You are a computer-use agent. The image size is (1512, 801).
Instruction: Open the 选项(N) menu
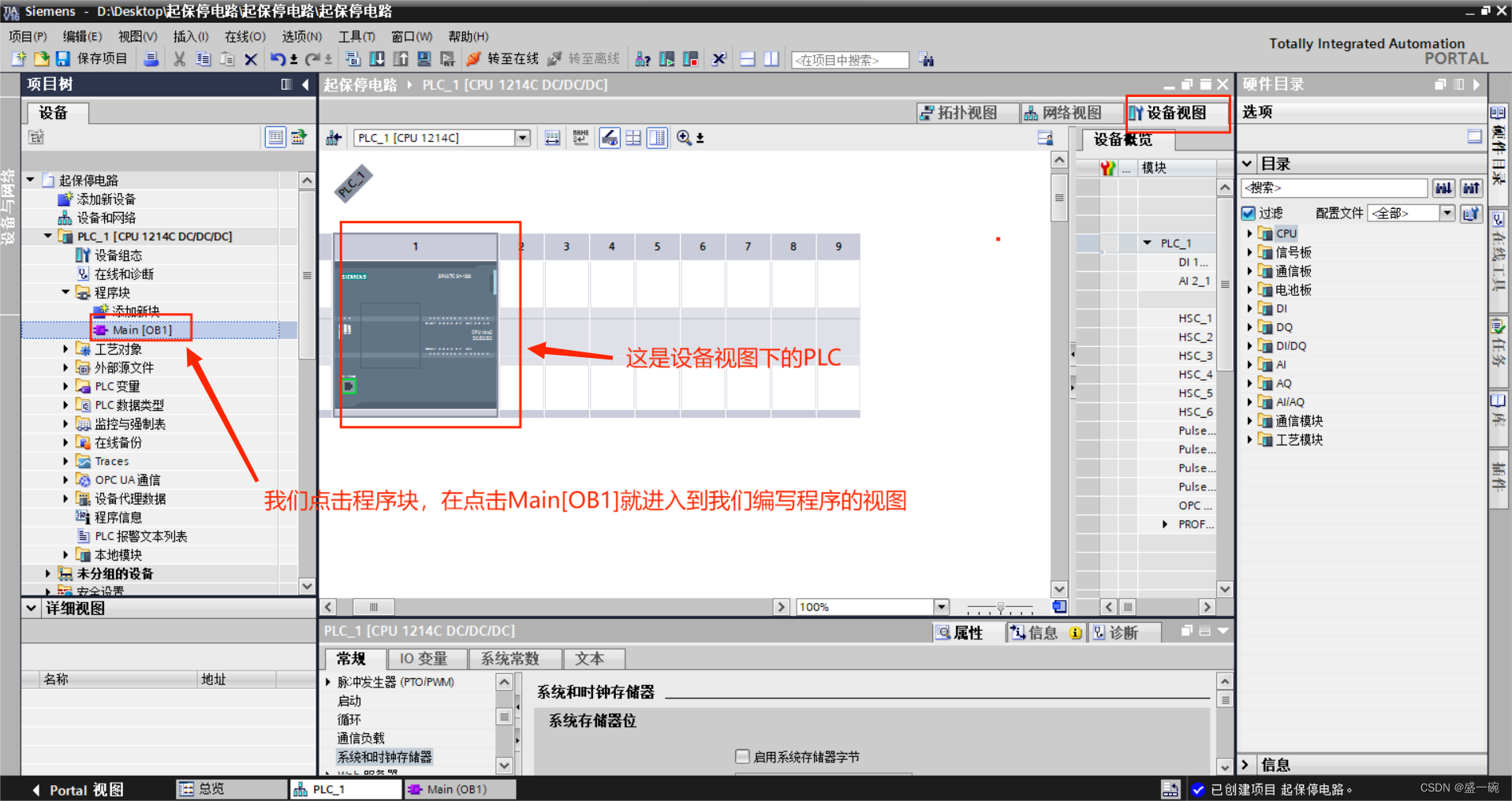[302, 36]
